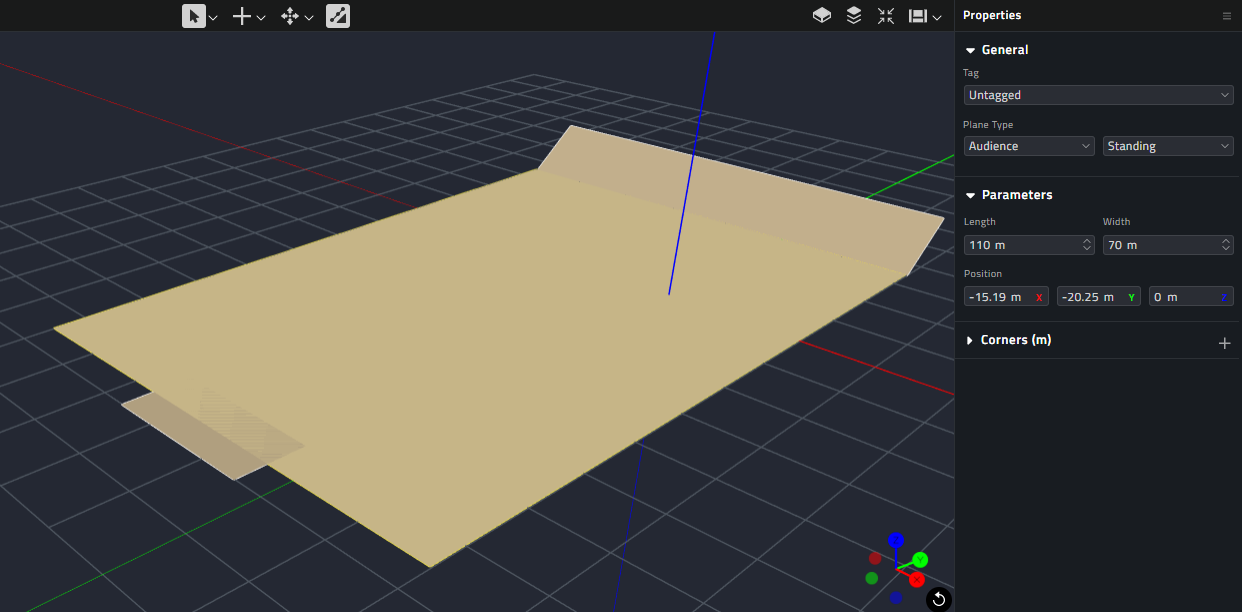Screen dimensions: 1242x612
Task: Click the plus button beside Corners
Action: [x=1224, y=343]
